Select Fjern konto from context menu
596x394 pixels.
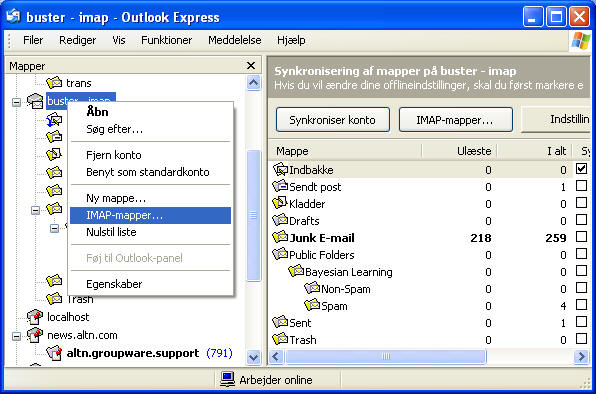click(x=150, y=155)
